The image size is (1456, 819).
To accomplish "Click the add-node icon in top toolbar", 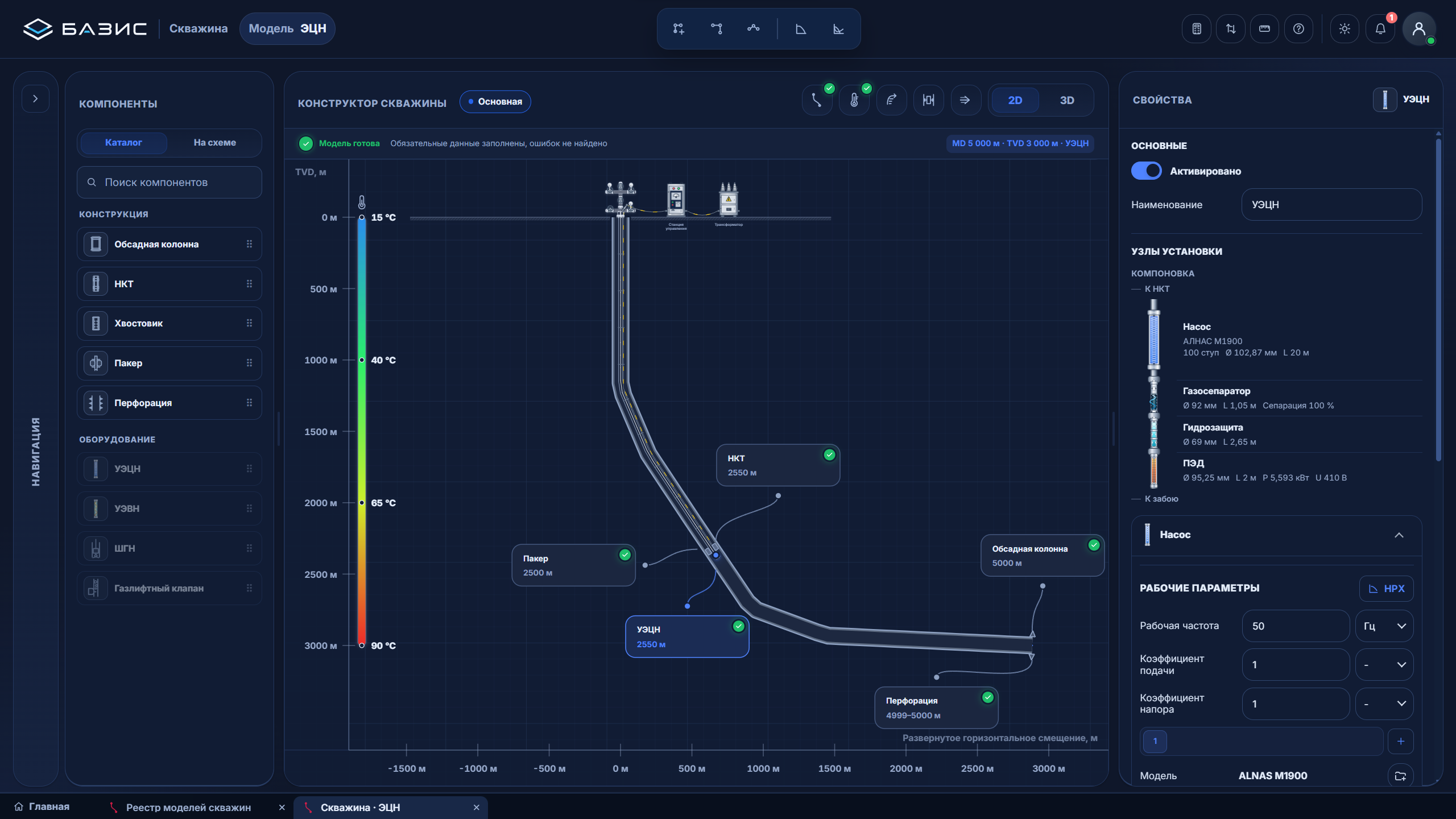I will click(x=679, y=28).
